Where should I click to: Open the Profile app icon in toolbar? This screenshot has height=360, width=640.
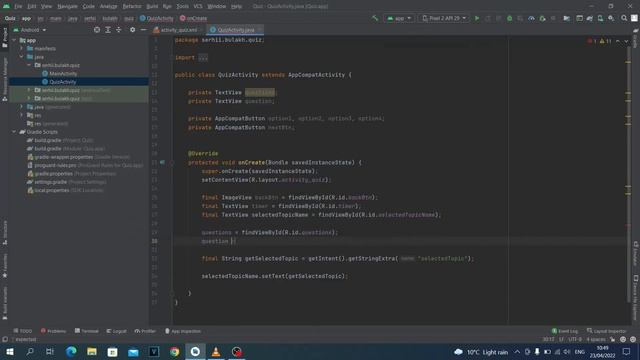(531, 18)
